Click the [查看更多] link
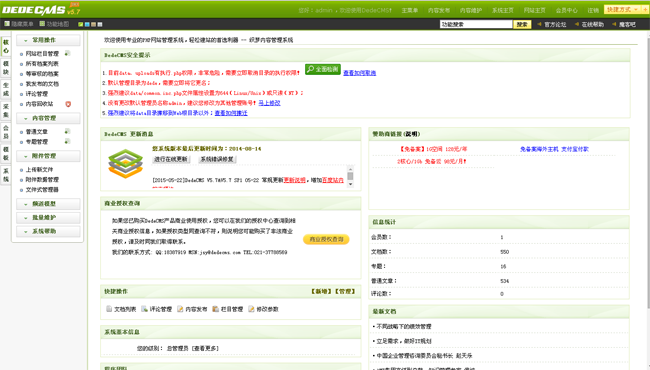650x370 pixels. tap(205, 348)
